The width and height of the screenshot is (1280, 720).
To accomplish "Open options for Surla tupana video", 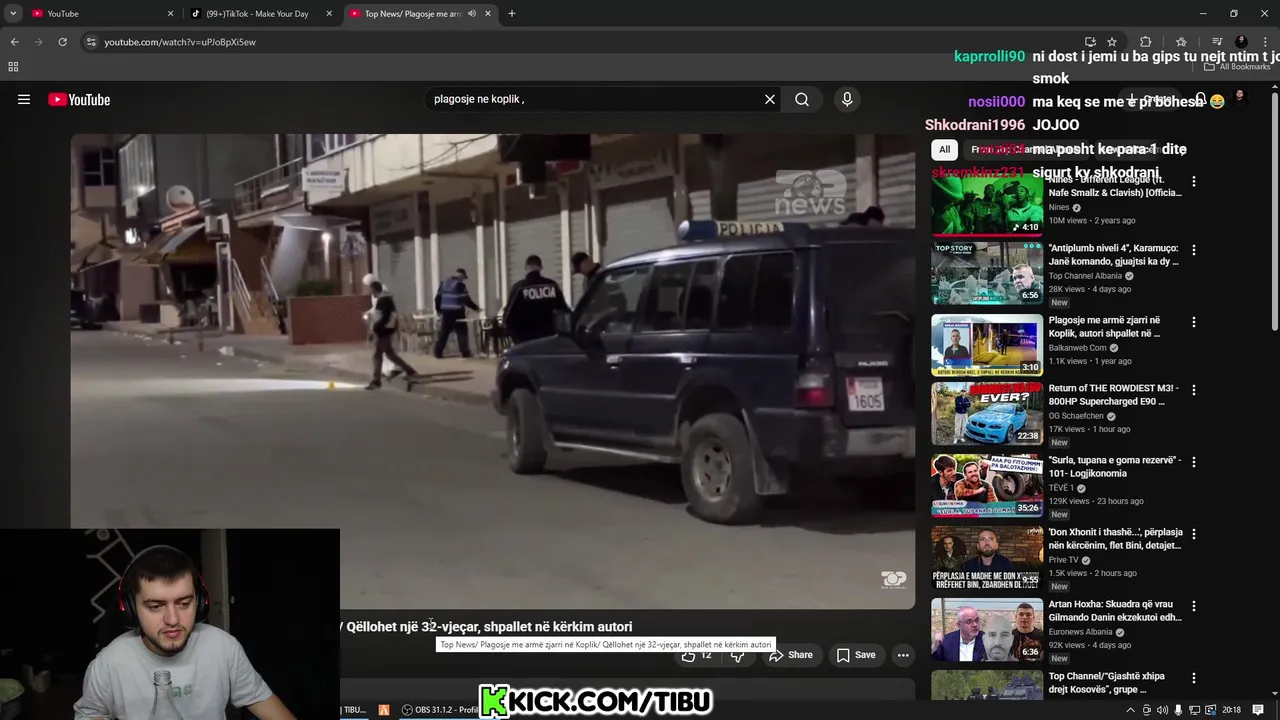I will click(x=1193, y=462).
